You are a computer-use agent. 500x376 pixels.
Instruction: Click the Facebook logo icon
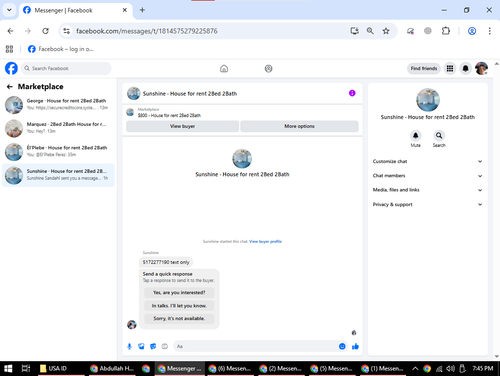11,68
